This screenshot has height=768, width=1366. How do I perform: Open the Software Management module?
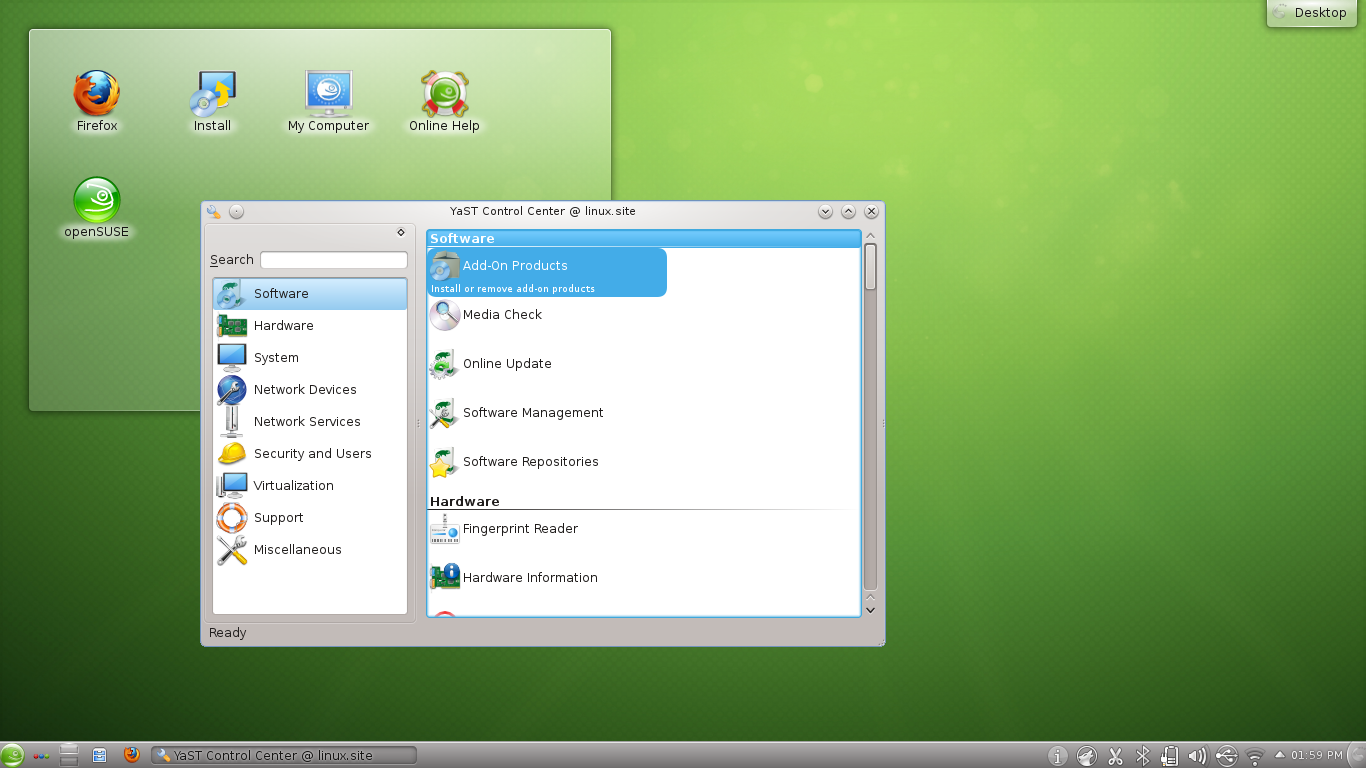pyautogui.click(x=517, y=413)
